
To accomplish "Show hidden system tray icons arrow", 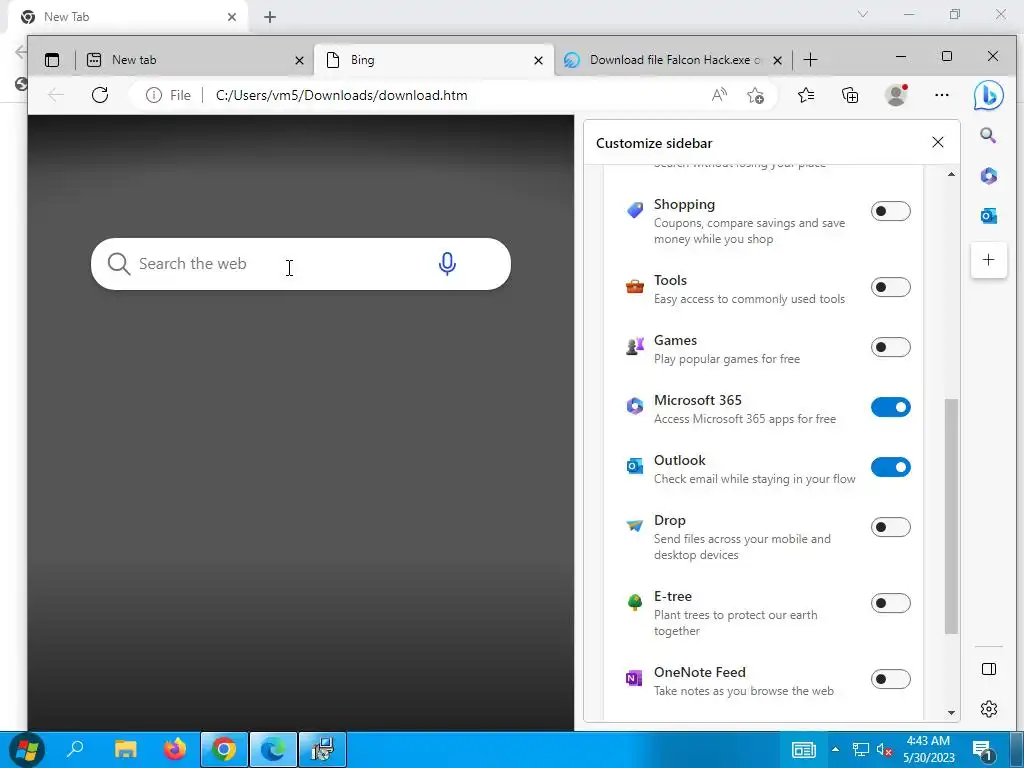I will click(835, 749).
